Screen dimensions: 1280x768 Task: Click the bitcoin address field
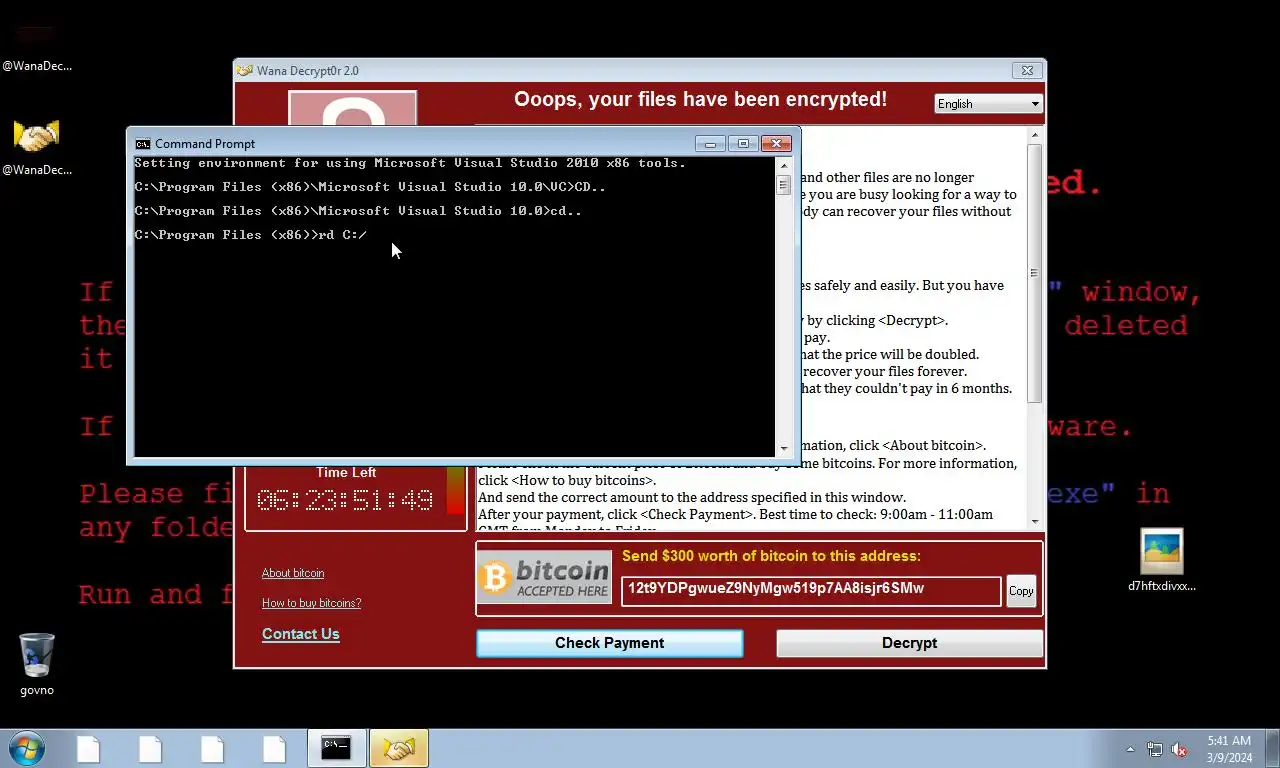pyautogui.click(x=810, y=590)
